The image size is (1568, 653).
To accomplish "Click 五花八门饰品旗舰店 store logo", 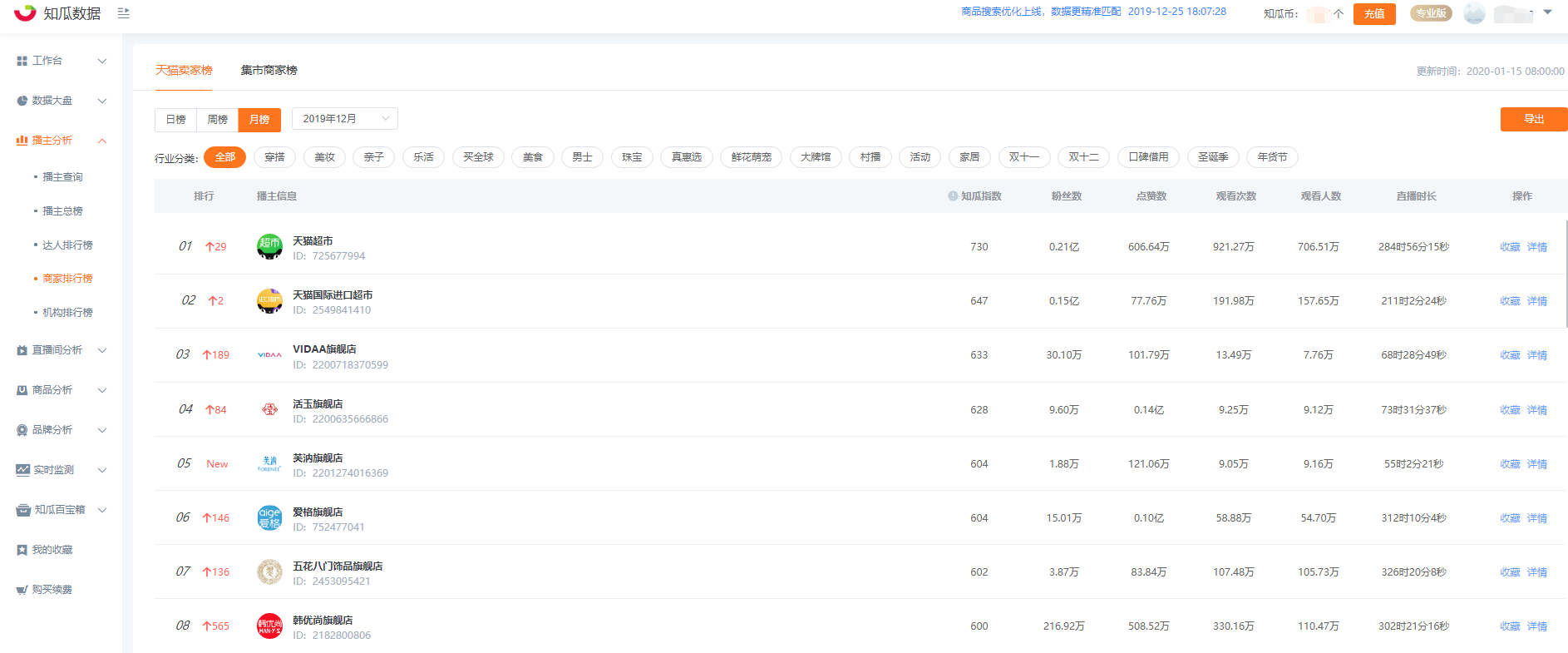I will click(x=269, y=571).
